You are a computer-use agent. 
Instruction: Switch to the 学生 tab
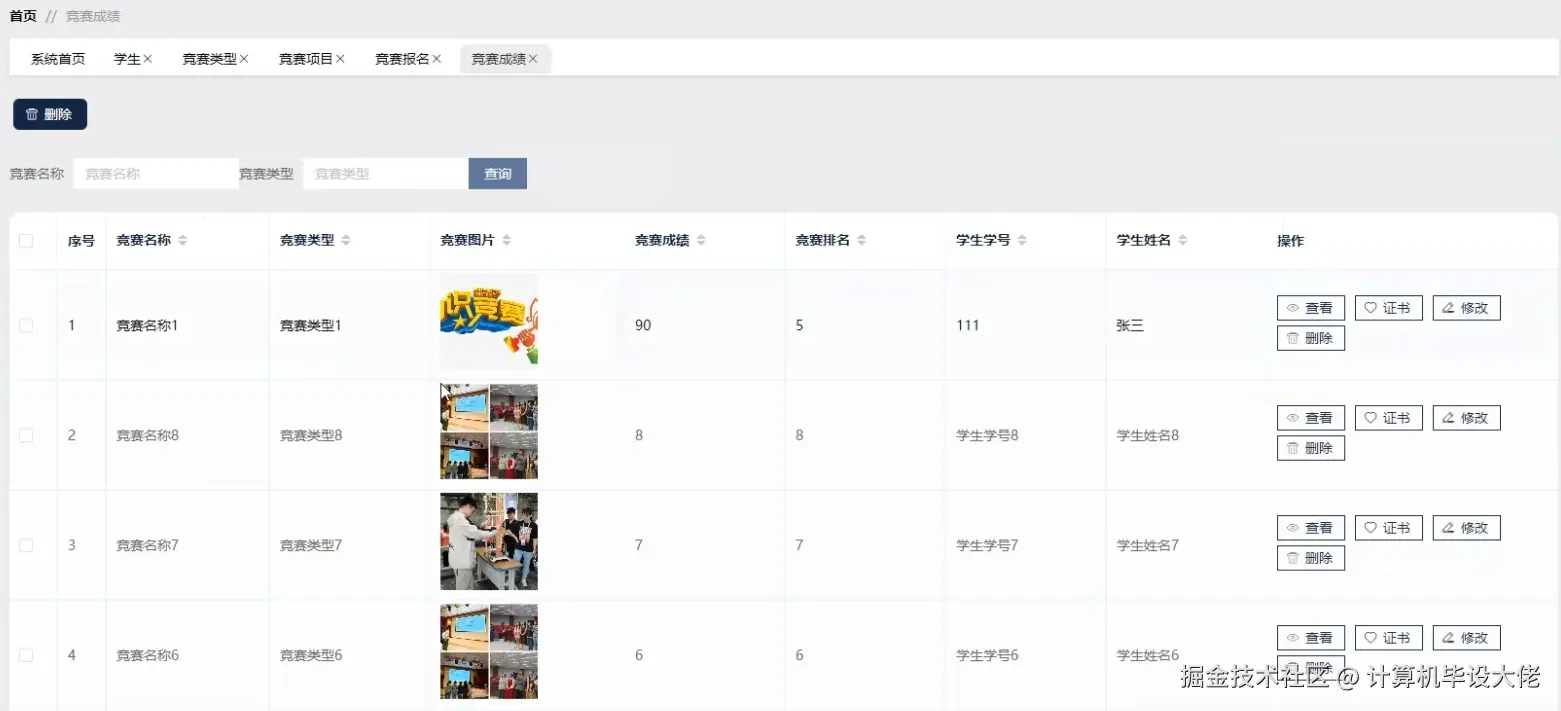(127, 59)
